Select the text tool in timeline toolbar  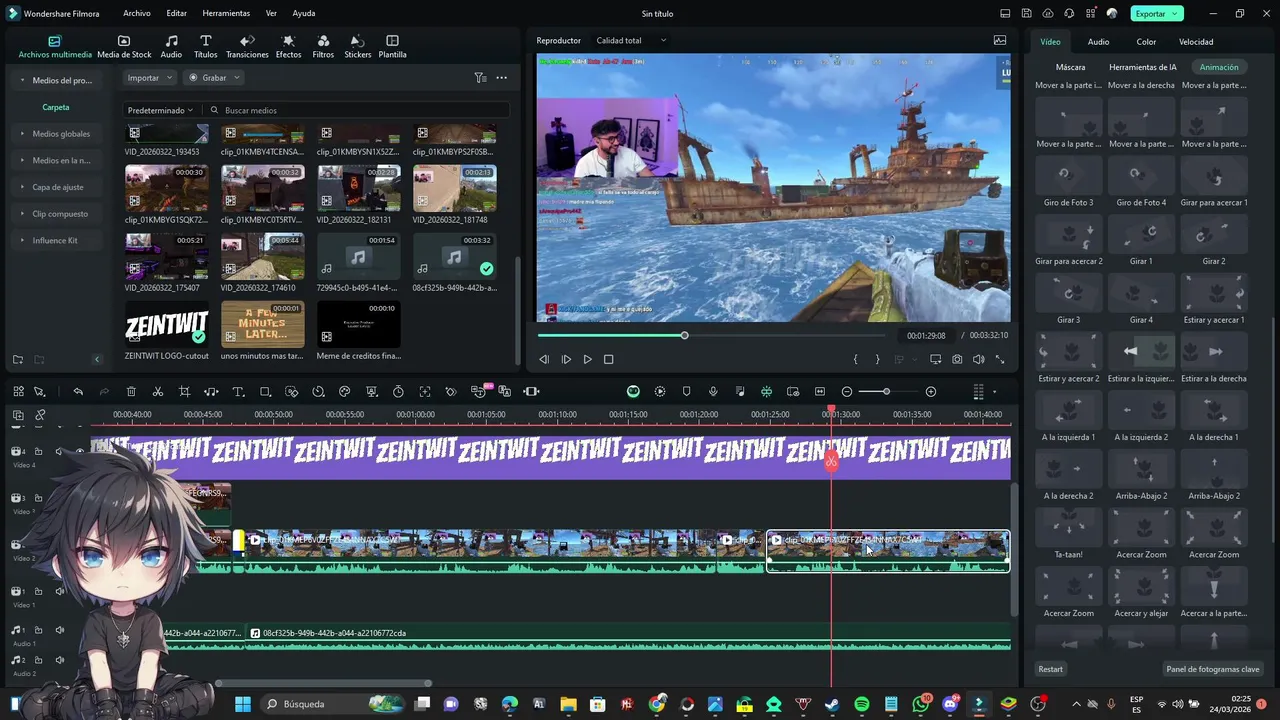[238, 391]
